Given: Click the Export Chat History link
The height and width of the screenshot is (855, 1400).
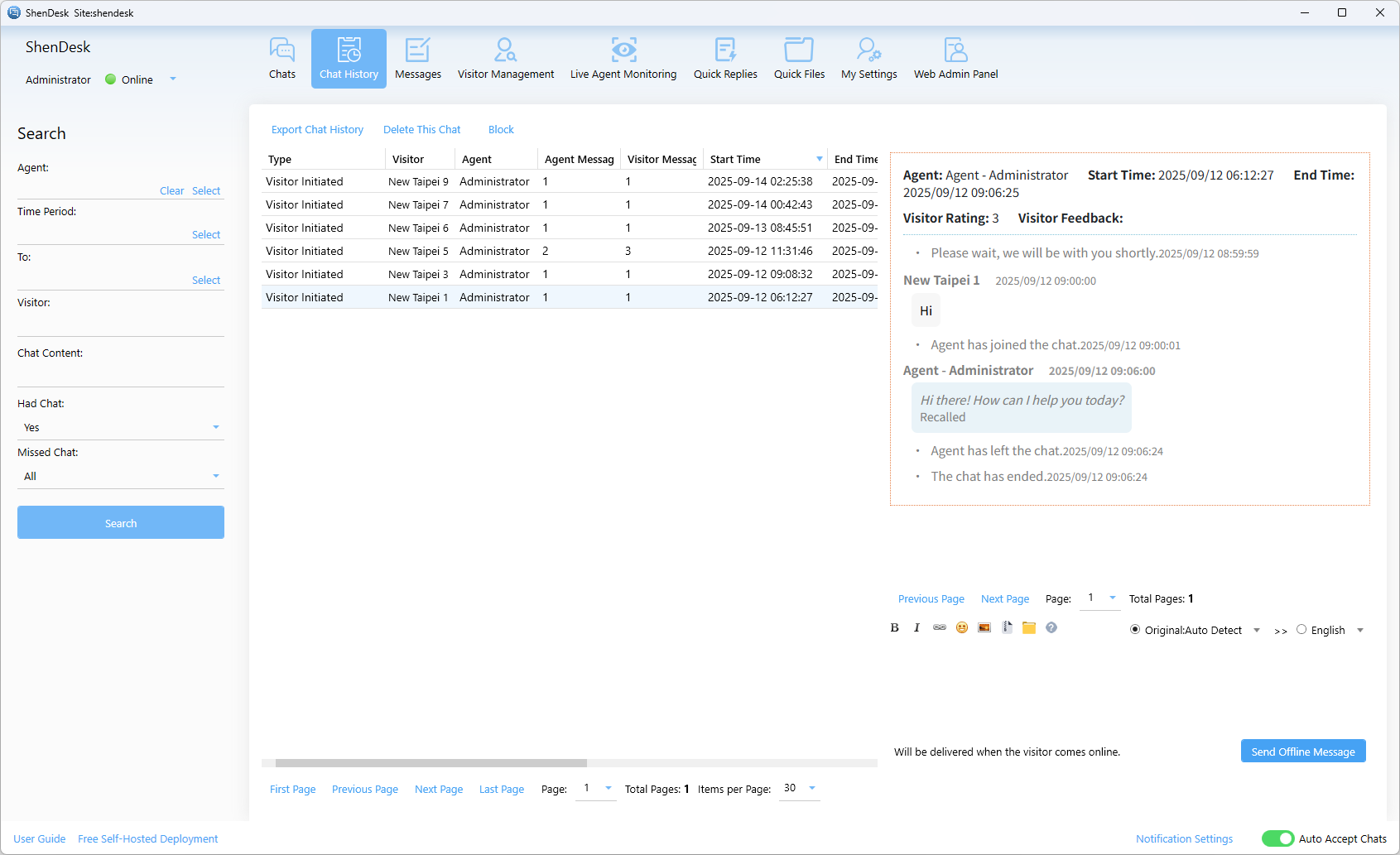Looking at the screenshot, I should (x=317, y=130).
